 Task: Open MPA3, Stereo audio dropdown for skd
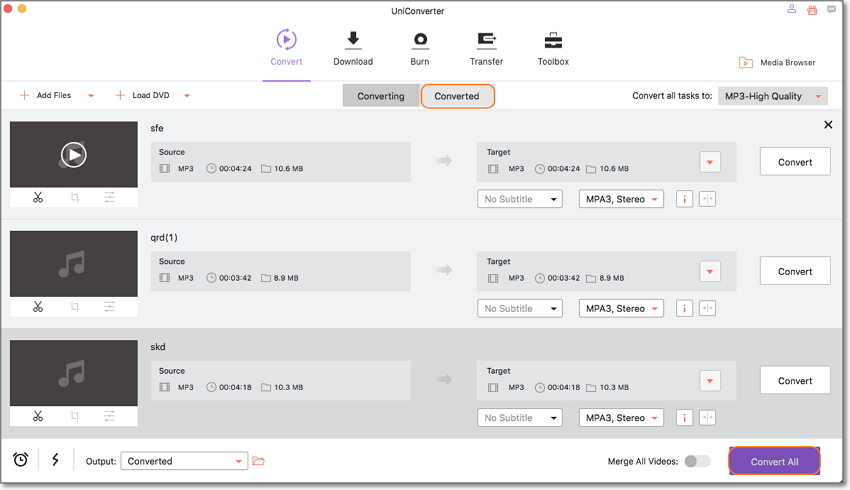[x=621, y=418]
